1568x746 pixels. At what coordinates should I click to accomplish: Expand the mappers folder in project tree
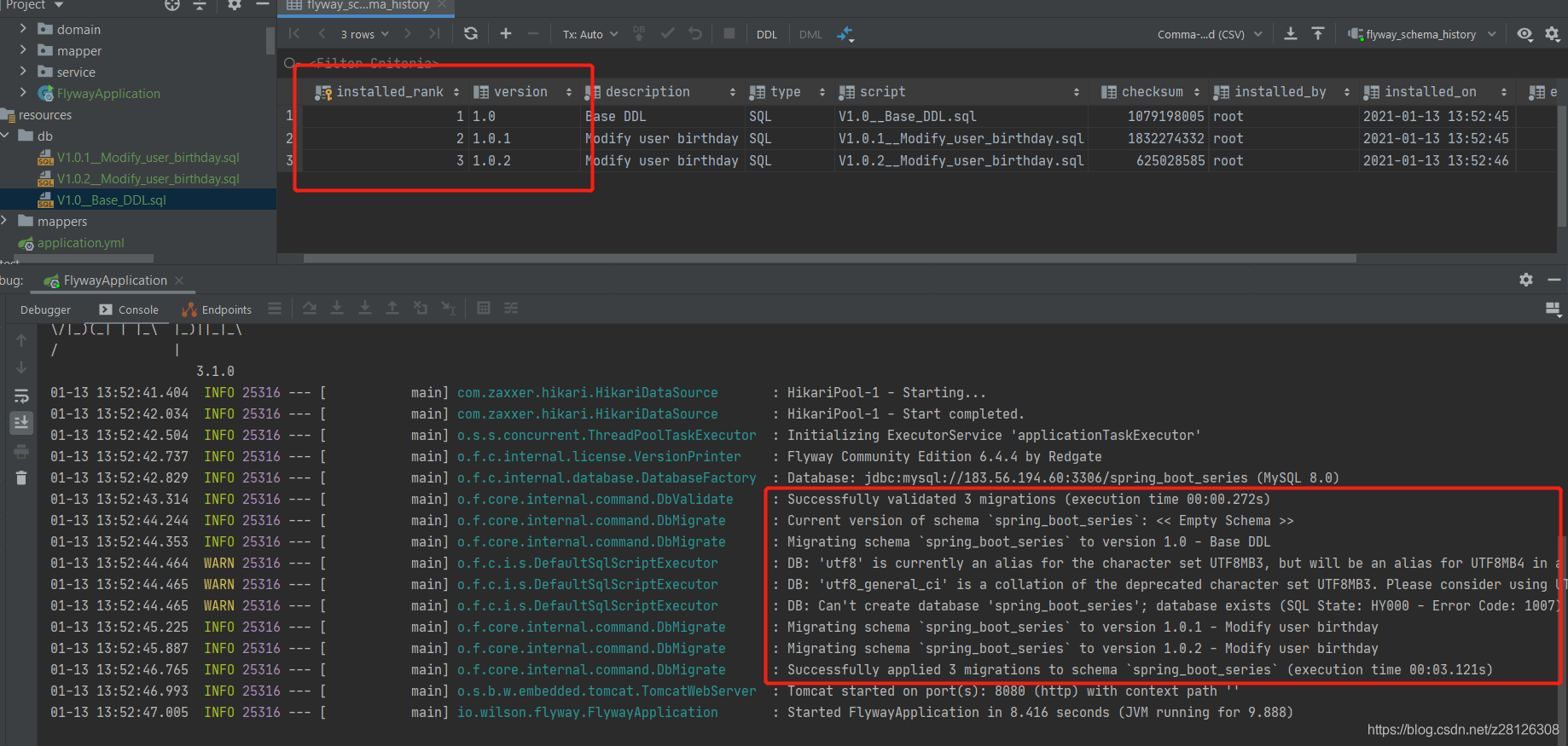coord(6,222)
